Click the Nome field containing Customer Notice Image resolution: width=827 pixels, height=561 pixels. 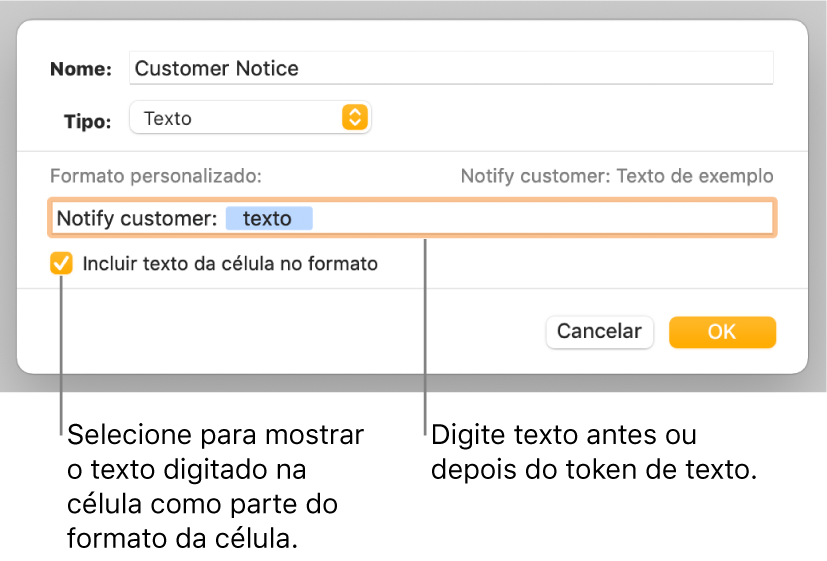coord(451,68)
